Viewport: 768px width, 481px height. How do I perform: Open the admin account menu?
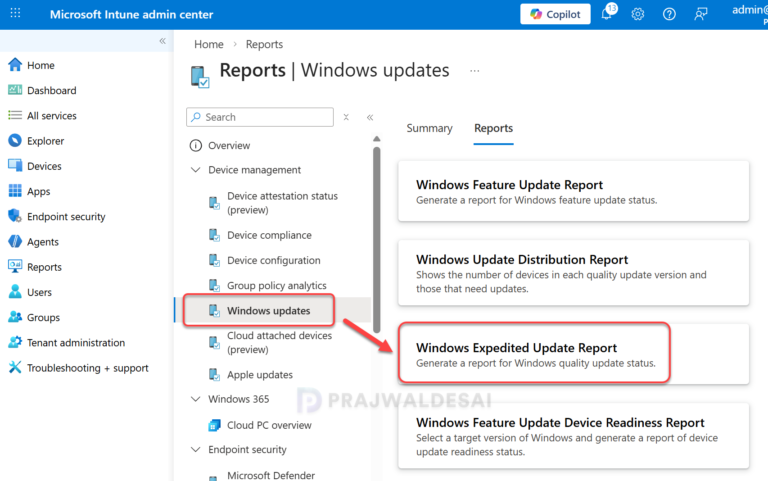click(x=750, y=14)
